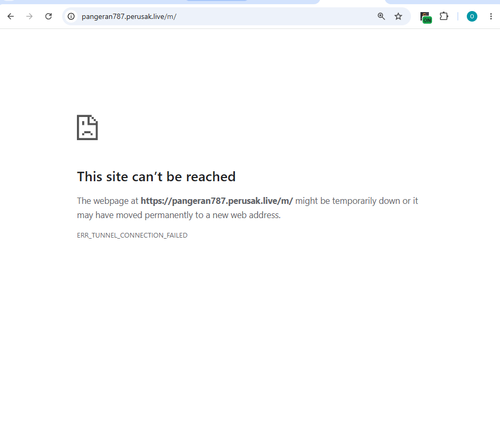Image resolution: width=500 pixels, height=442 pixels.
Task: Click the words "The webpage at"
Action: [107, 201]
